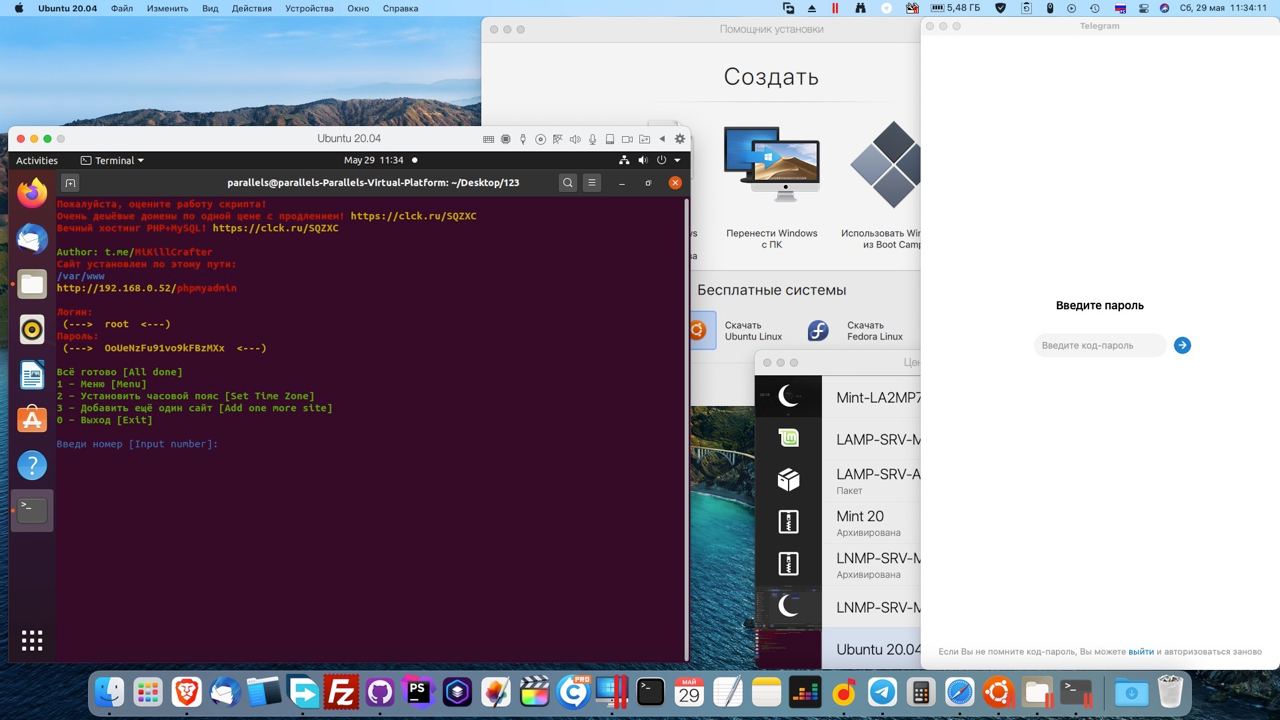1280x720 pixels.
Task: Click the Parallels microphone icon
Action: click(x=593, y=139)
